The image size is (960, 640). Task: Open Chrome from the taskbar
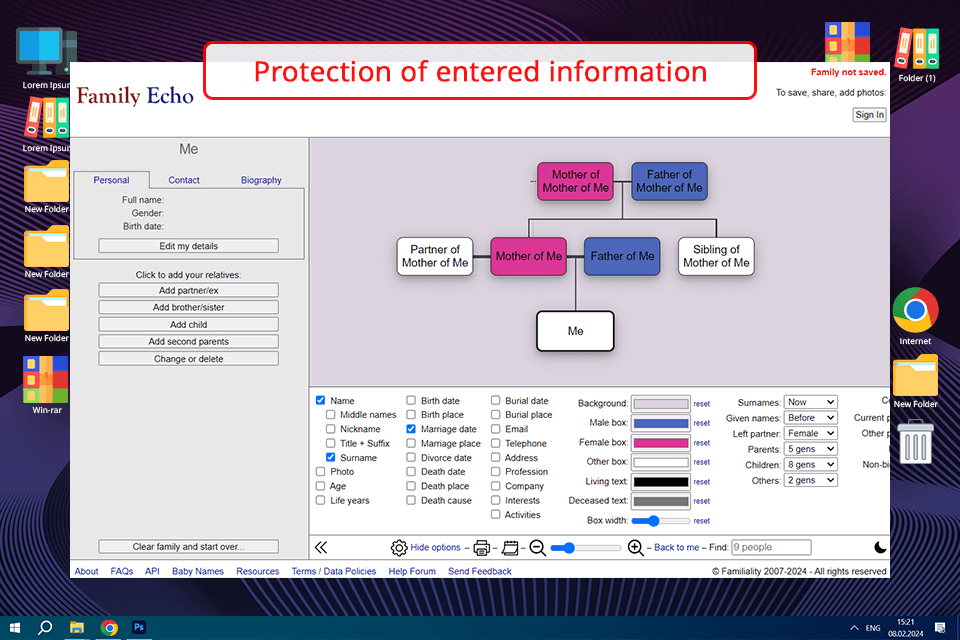tap(109, 628)
